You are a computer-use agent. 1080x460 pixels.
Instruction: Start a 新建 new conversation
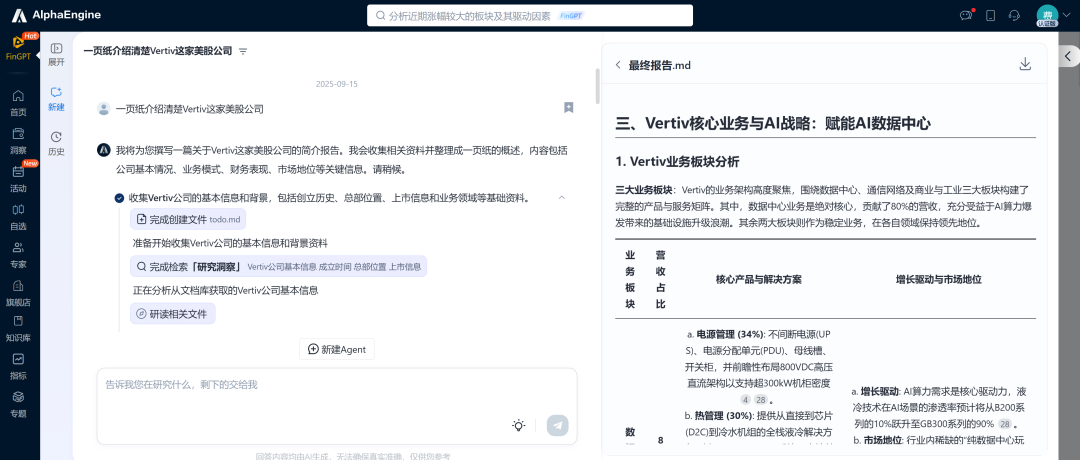[56, 99]
